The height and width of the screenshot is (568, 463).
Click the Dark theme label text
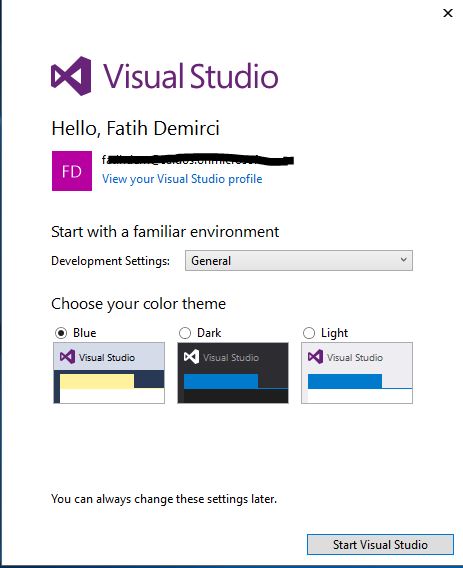click(x=209, y=333)
